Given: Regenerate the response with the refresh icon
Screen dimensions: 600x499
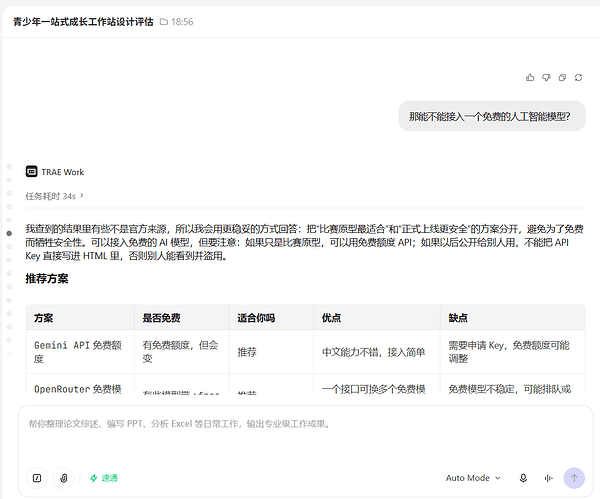Looking at the screenshot, I should click(x=578, y=78).
